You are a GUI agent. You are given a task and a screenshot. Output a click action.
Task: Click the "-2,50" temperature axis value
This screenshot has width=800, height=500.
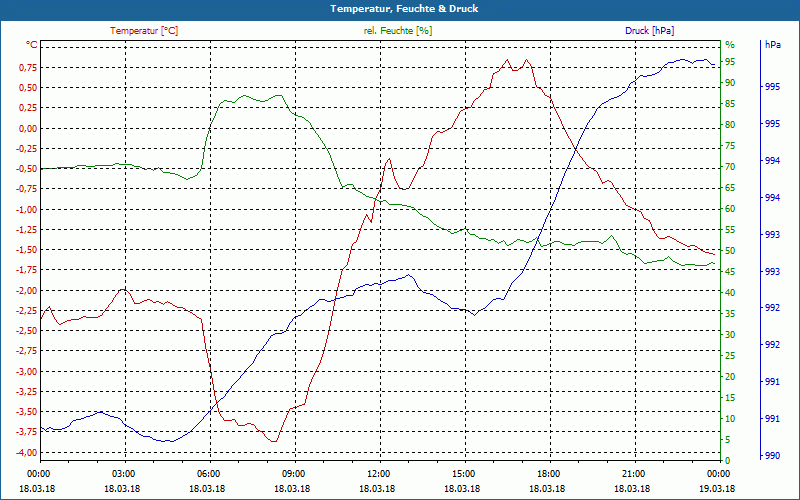click(27, 331)
